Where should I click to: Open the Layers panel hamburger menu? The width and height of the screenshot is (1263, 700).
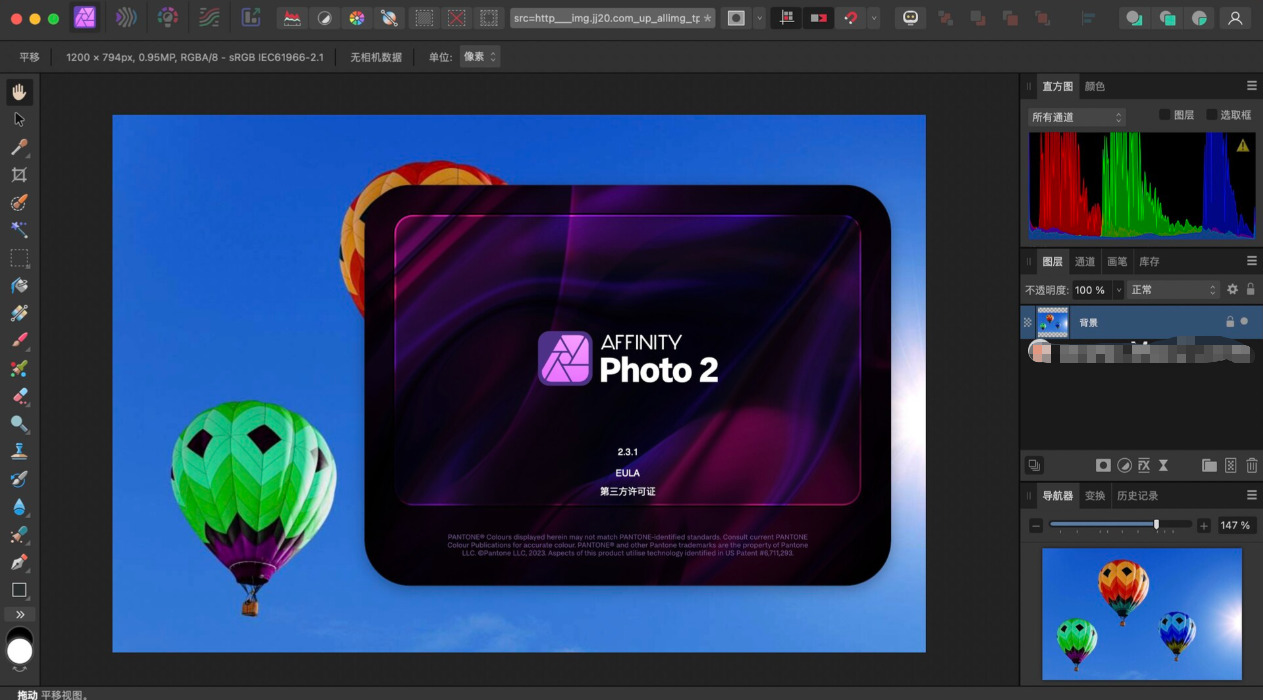(x=1251, y=261)
